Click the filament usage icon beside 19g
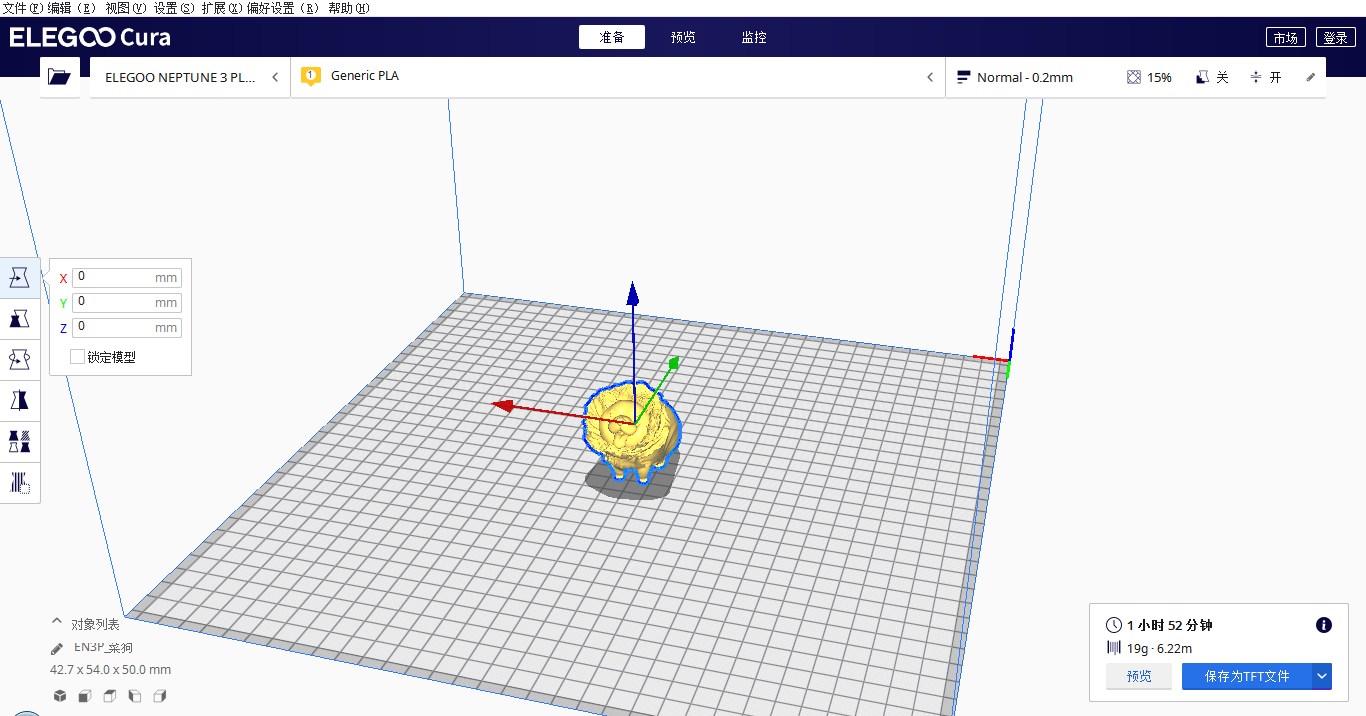 [1114, 648]
